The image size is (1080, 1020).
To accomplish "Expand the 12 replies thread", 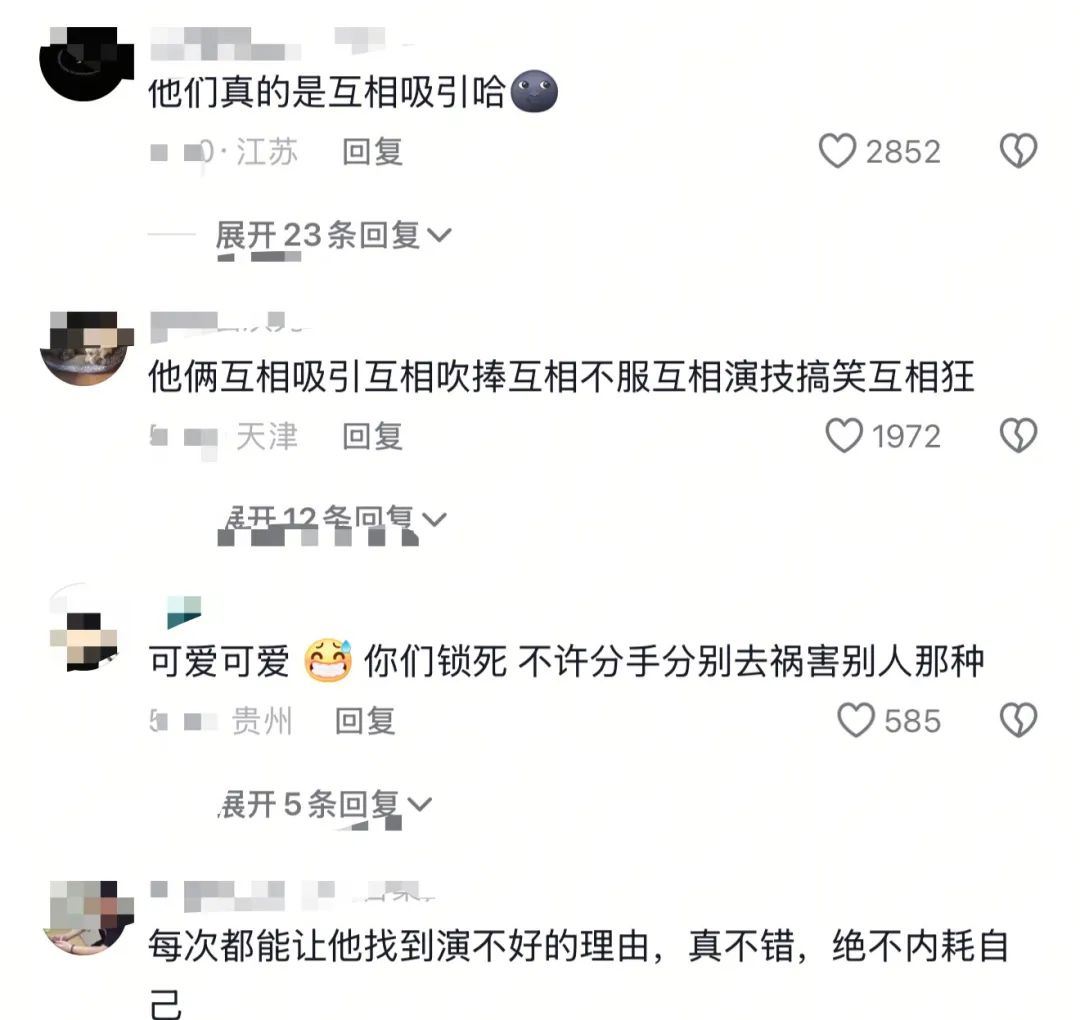I will [x=333, y=520].
